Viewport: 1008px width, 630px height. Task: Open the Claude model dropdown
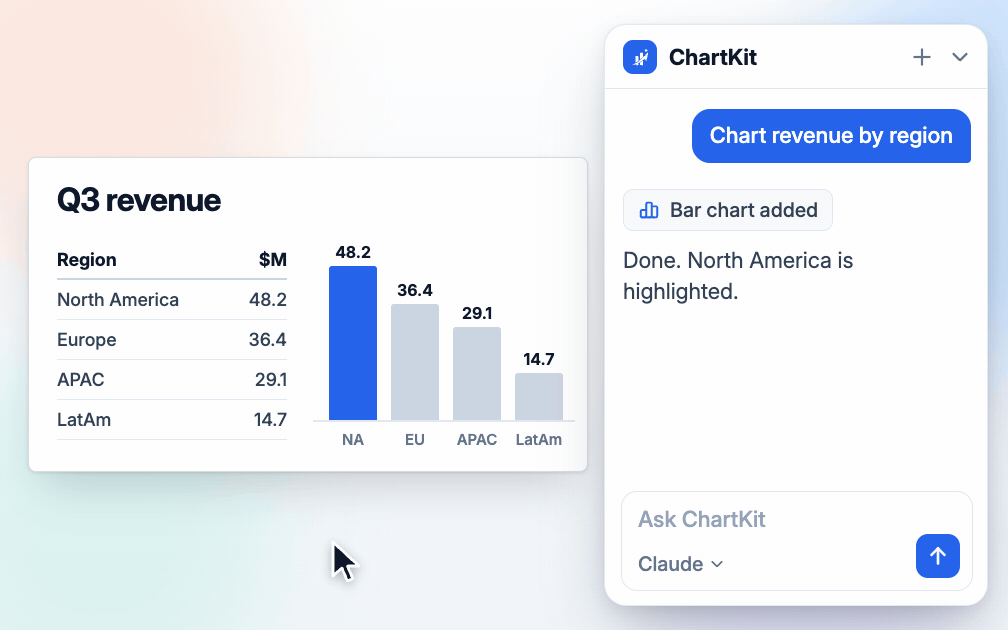coord(680,564)
